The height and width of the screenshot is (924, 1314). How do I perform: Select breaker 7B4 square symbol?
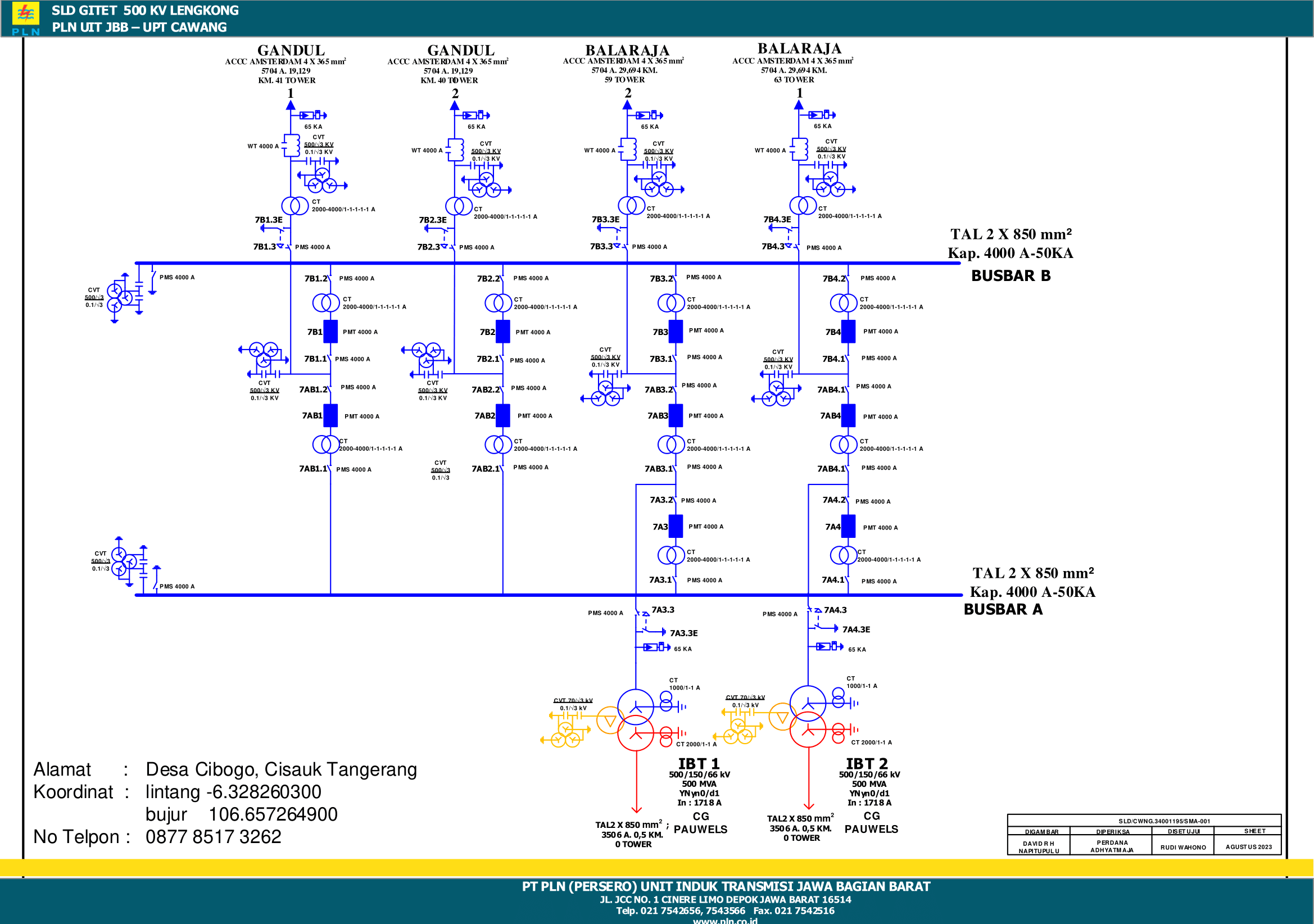pyautogui.click(x=848, y=332)
